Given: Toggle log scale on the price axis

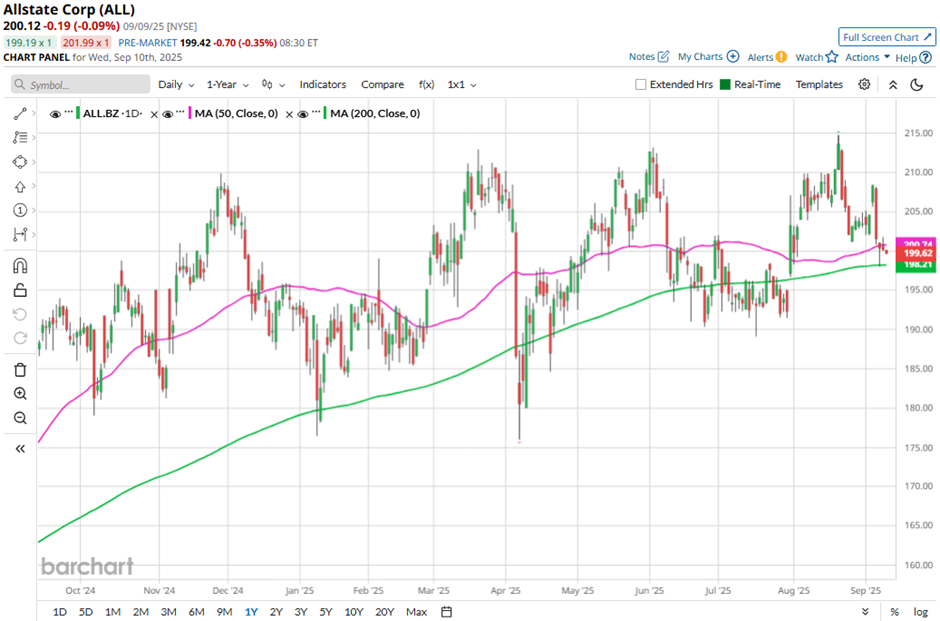Looking at the screenshot, I should [921, 611].
